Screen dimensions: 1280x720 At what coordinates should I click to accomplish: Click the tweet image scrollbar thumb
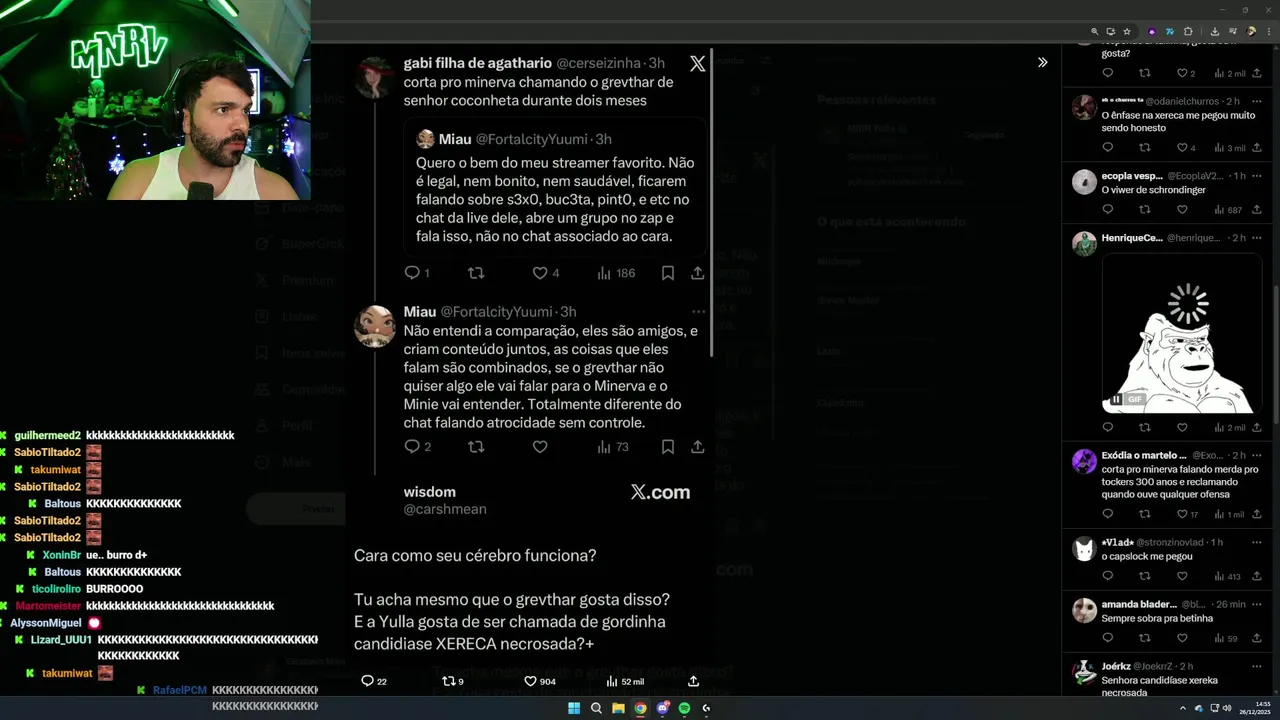coord(712,202)
